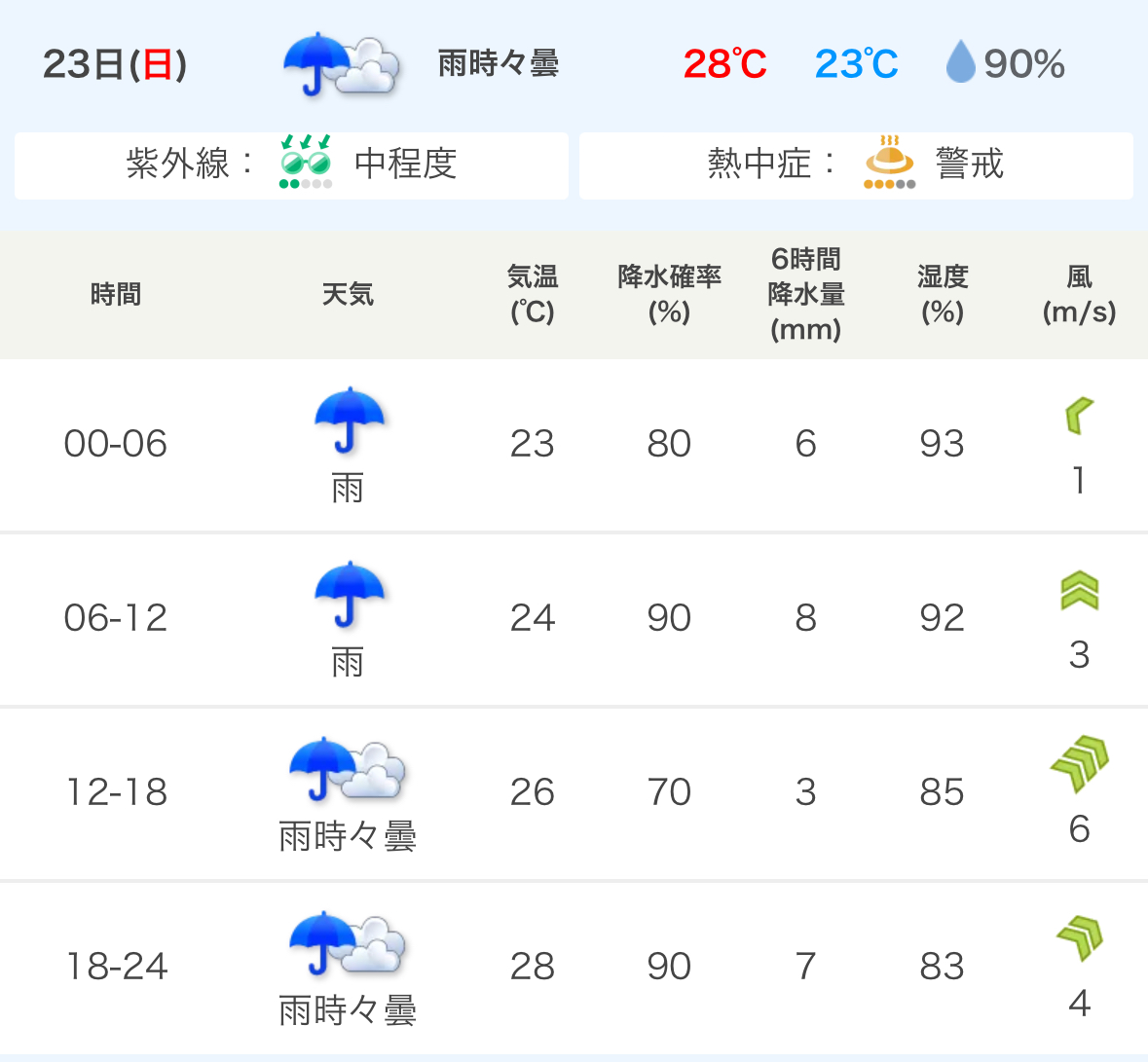Click the wind arrow for 12-18
The height and width of the screenshot is (1062, 1148).
coord(1080,764)
